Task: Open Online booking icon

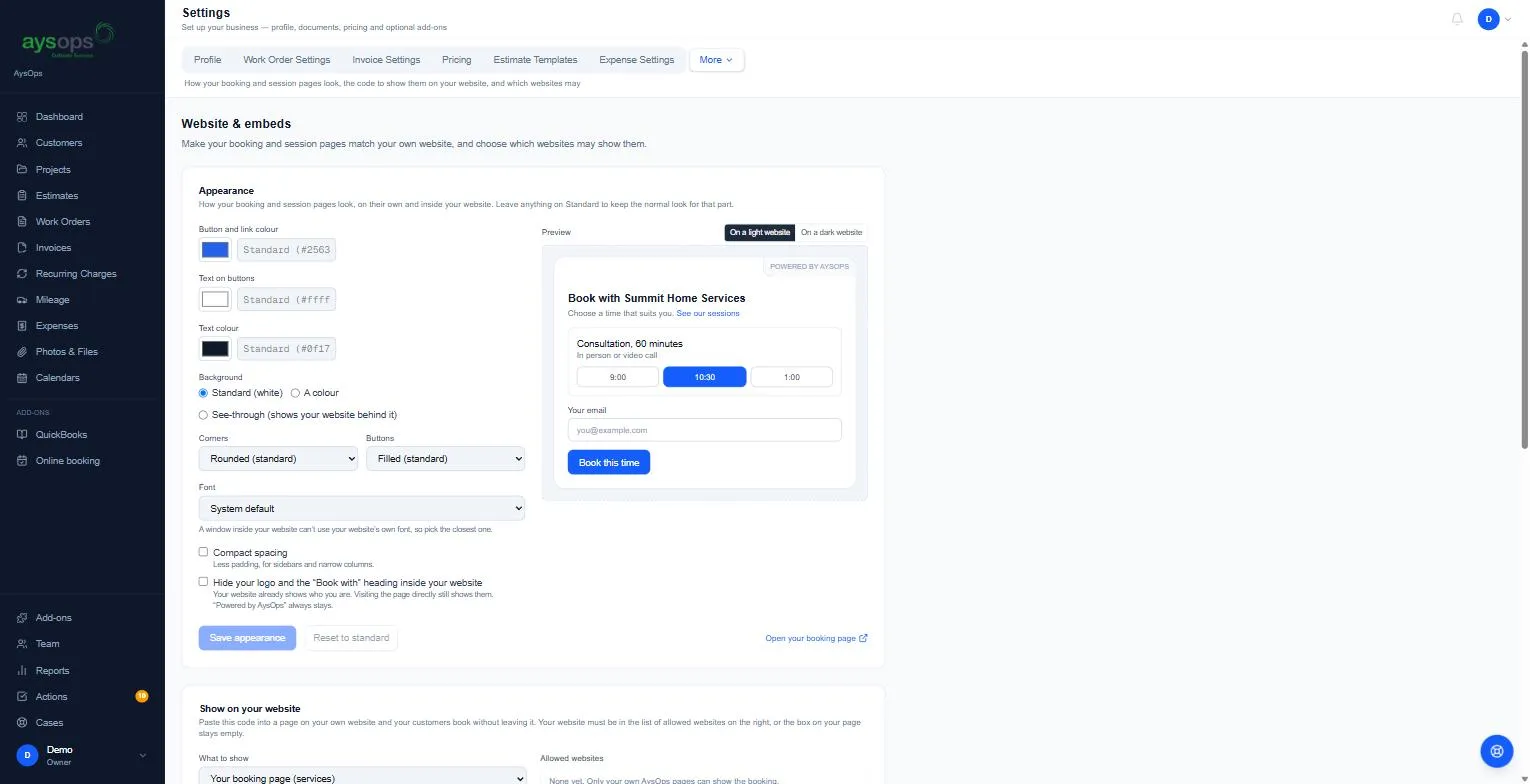Action: 22,461
